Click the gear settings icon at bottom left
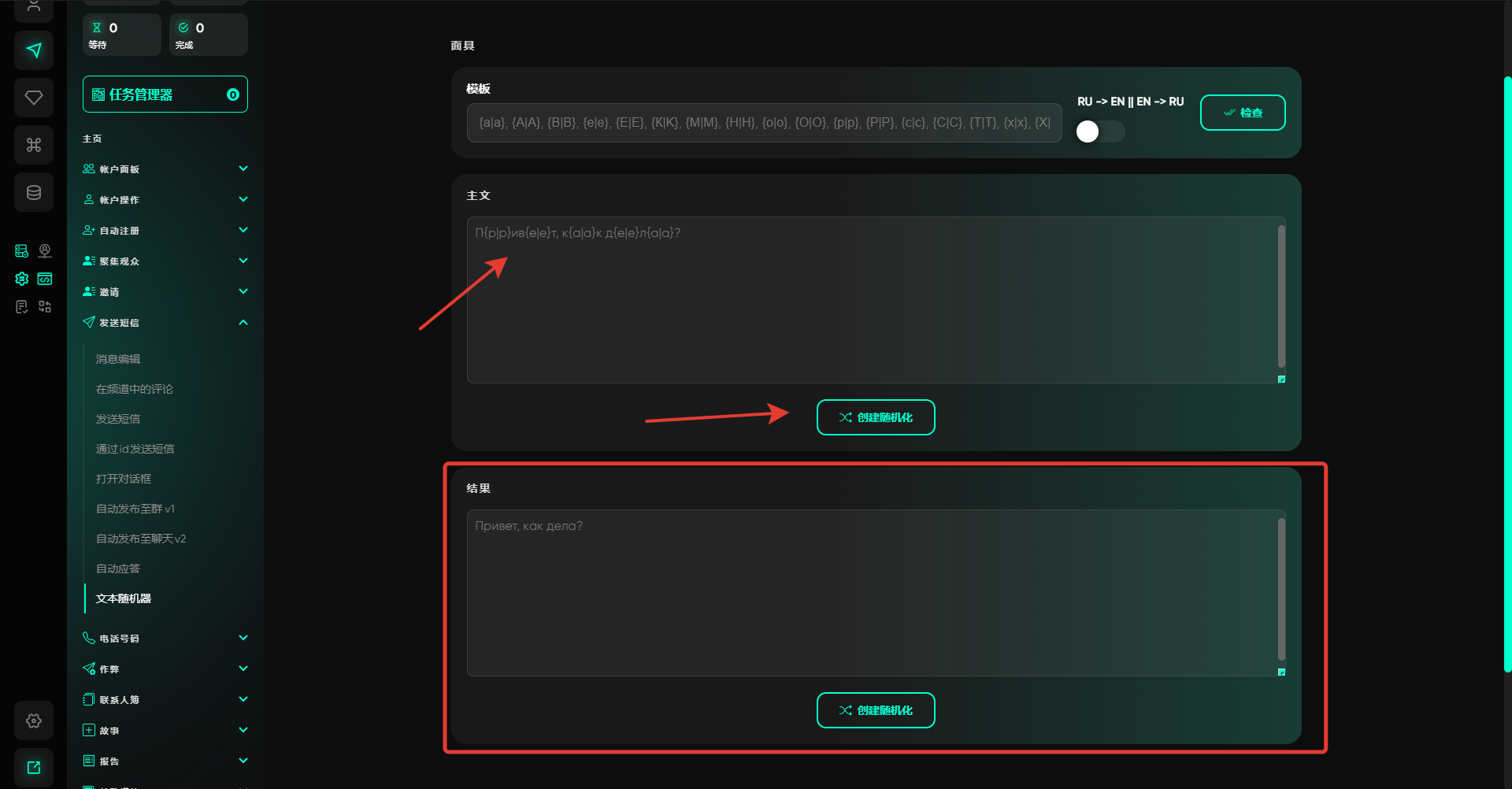 coord(34,720)
